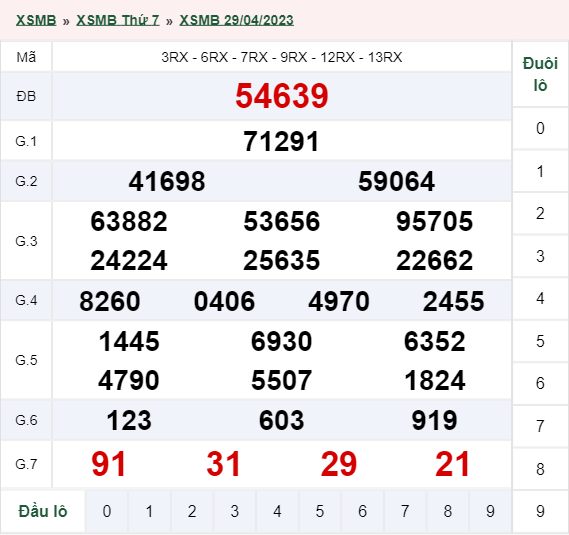Select Đuôi lô digit 5

(540, 341)
